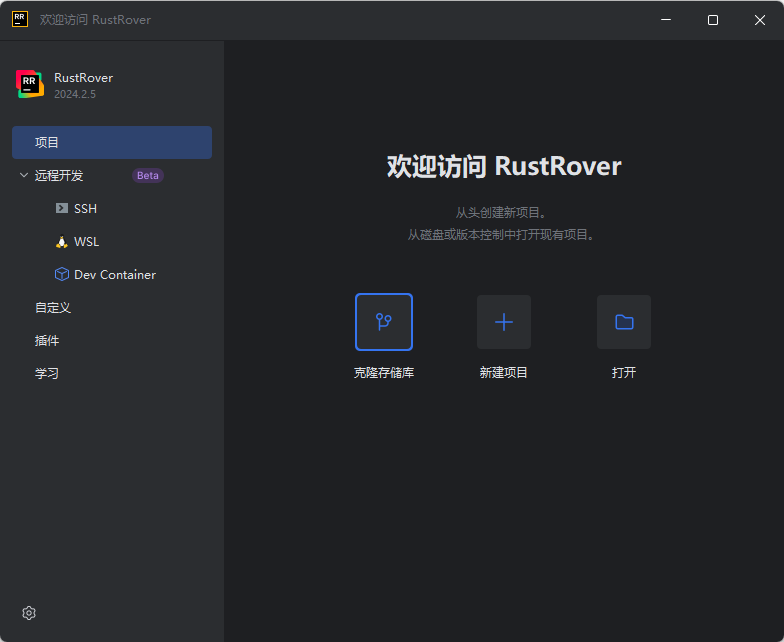This screenshot has width=784, height=642.
Task: Go to the 学习 page
Action: [x=47, y=374]
